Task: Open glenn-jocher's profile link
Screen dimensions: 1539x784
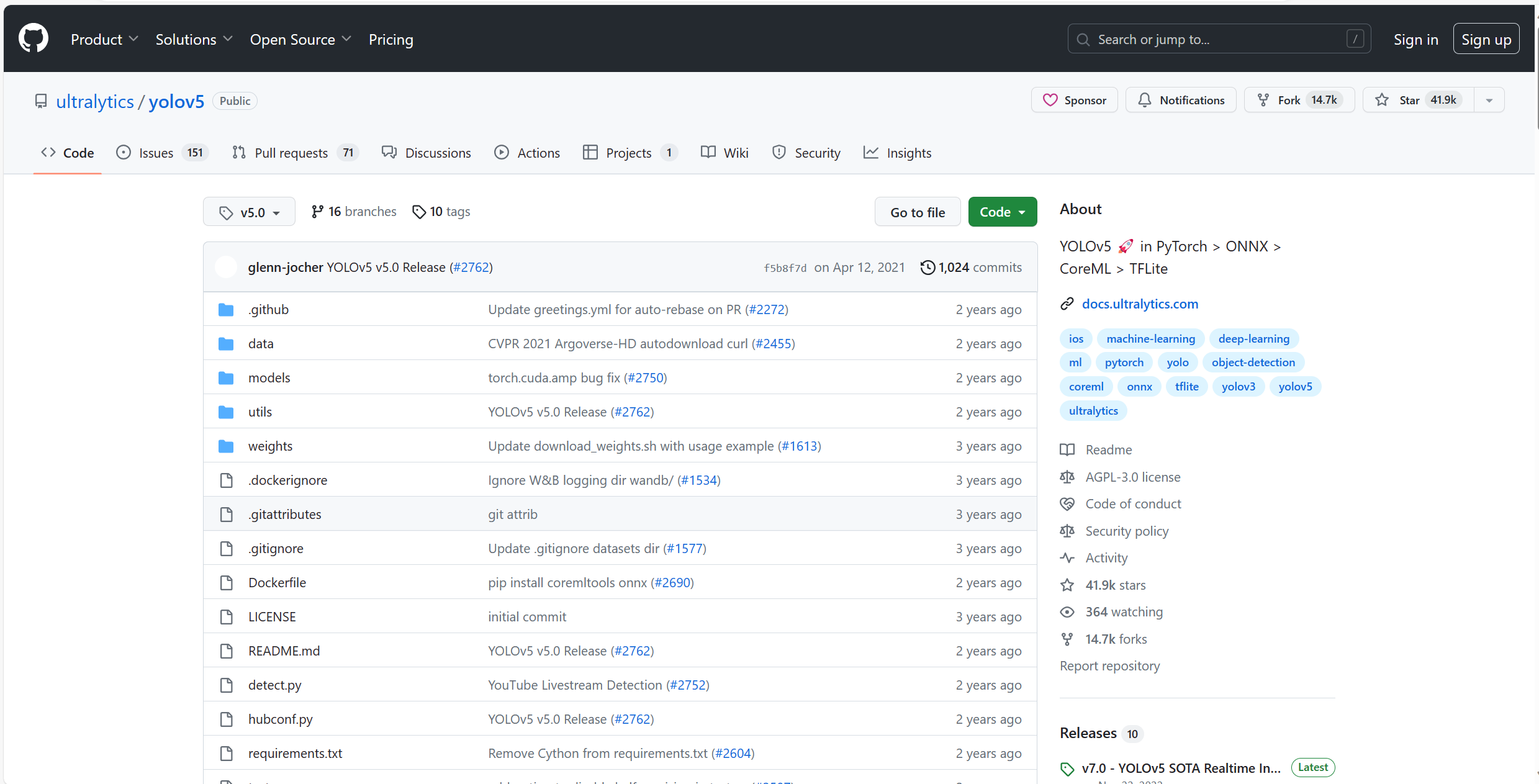Action: (x=286, y=268)
